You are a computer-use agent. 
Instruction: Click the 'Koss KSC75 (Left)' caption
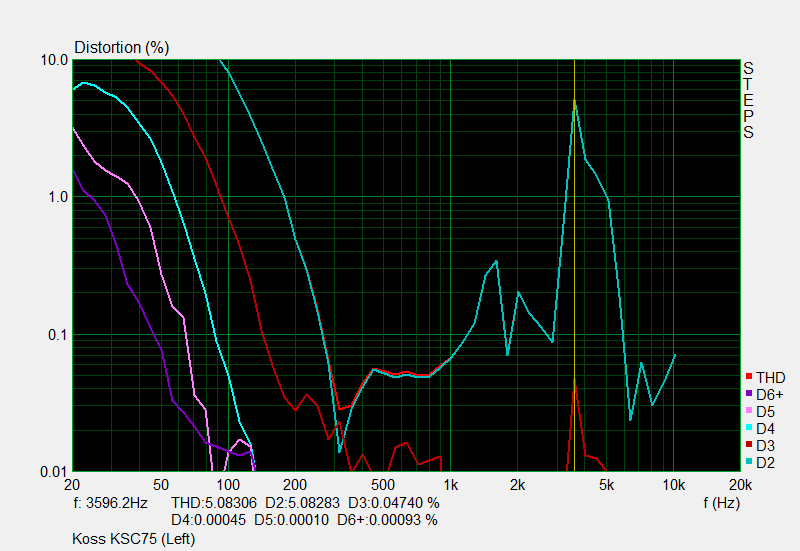[x=134, y=539]
